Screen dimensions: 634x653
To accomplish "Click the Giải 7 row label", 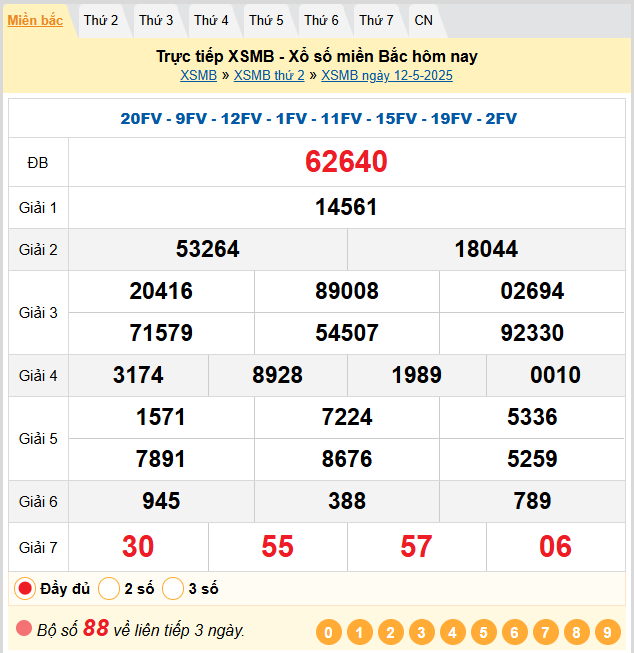I will coord(38,547).
